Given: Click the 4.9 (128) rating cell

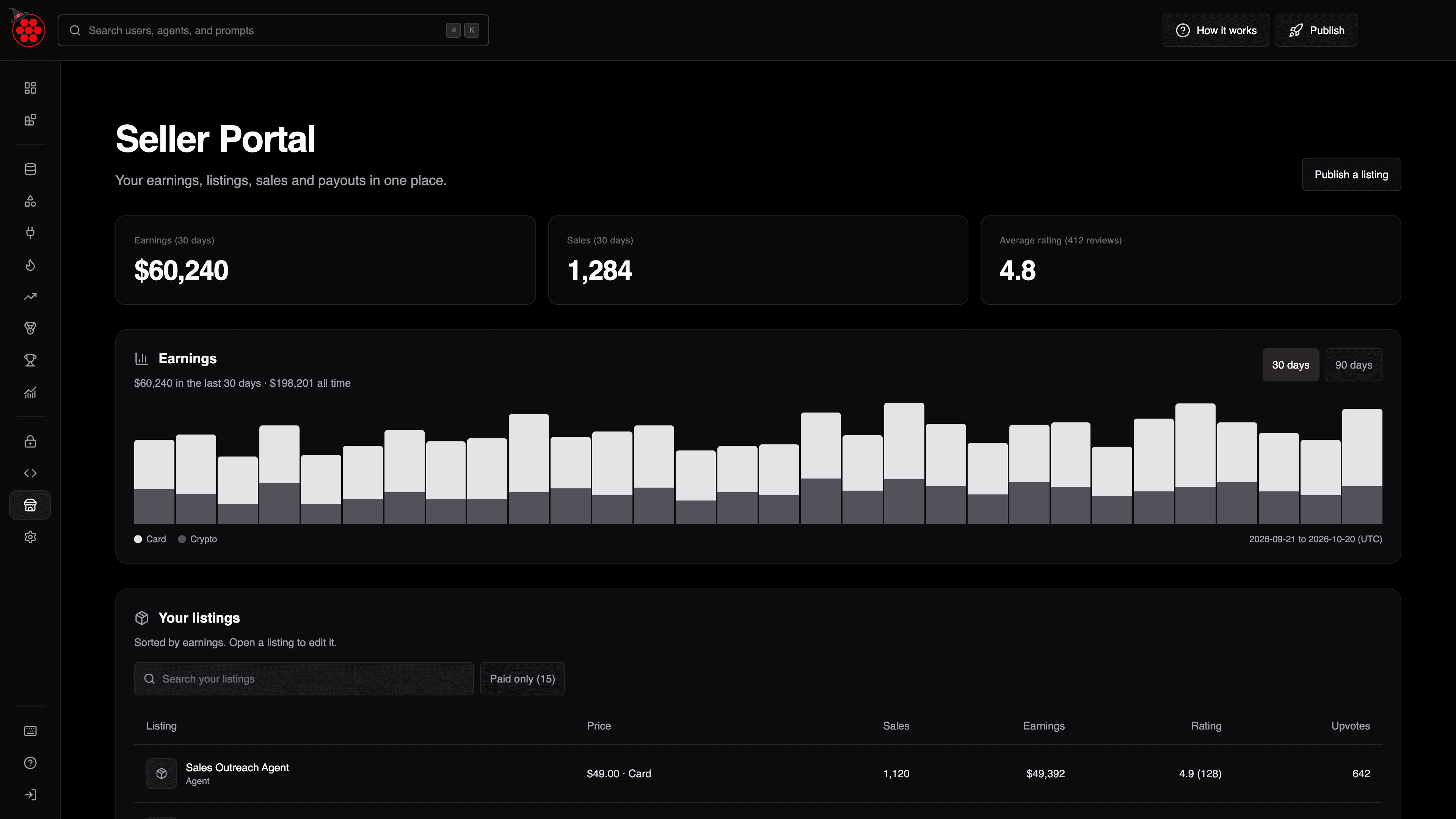Looking at the screenshot, I should (1200, 774).
